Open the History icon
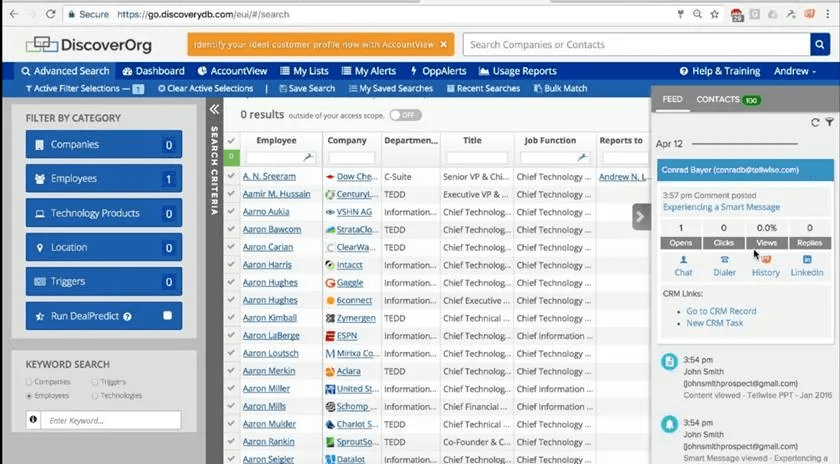Screen dimensions: 840x464 coord(766,266)
